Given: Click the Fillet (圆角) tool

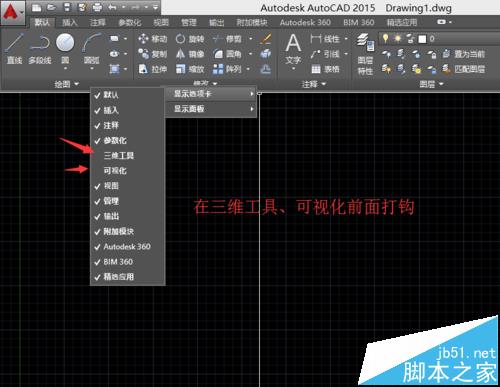Looking at the screenshot, I should [227, 54].
